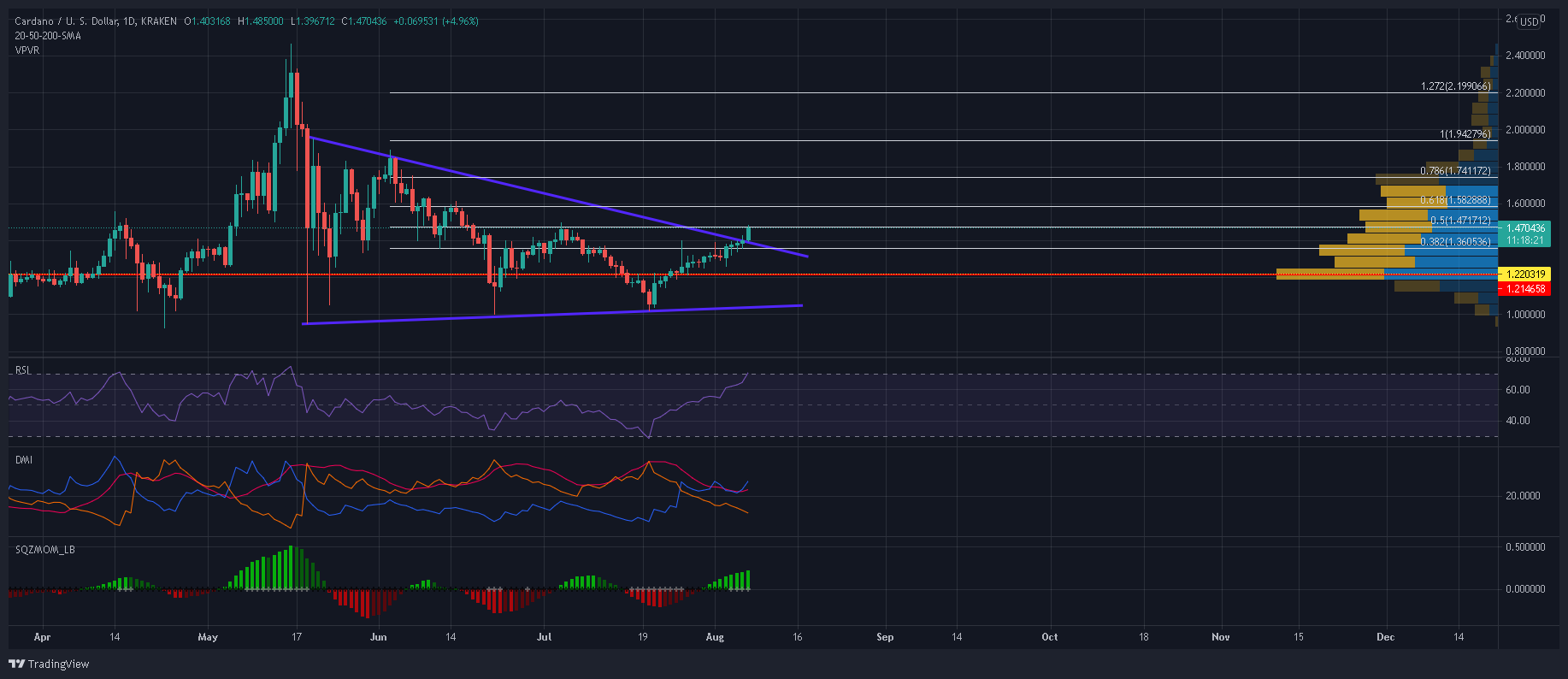
Task: Click the Dec label on time axis
Action: (1385, 637)
